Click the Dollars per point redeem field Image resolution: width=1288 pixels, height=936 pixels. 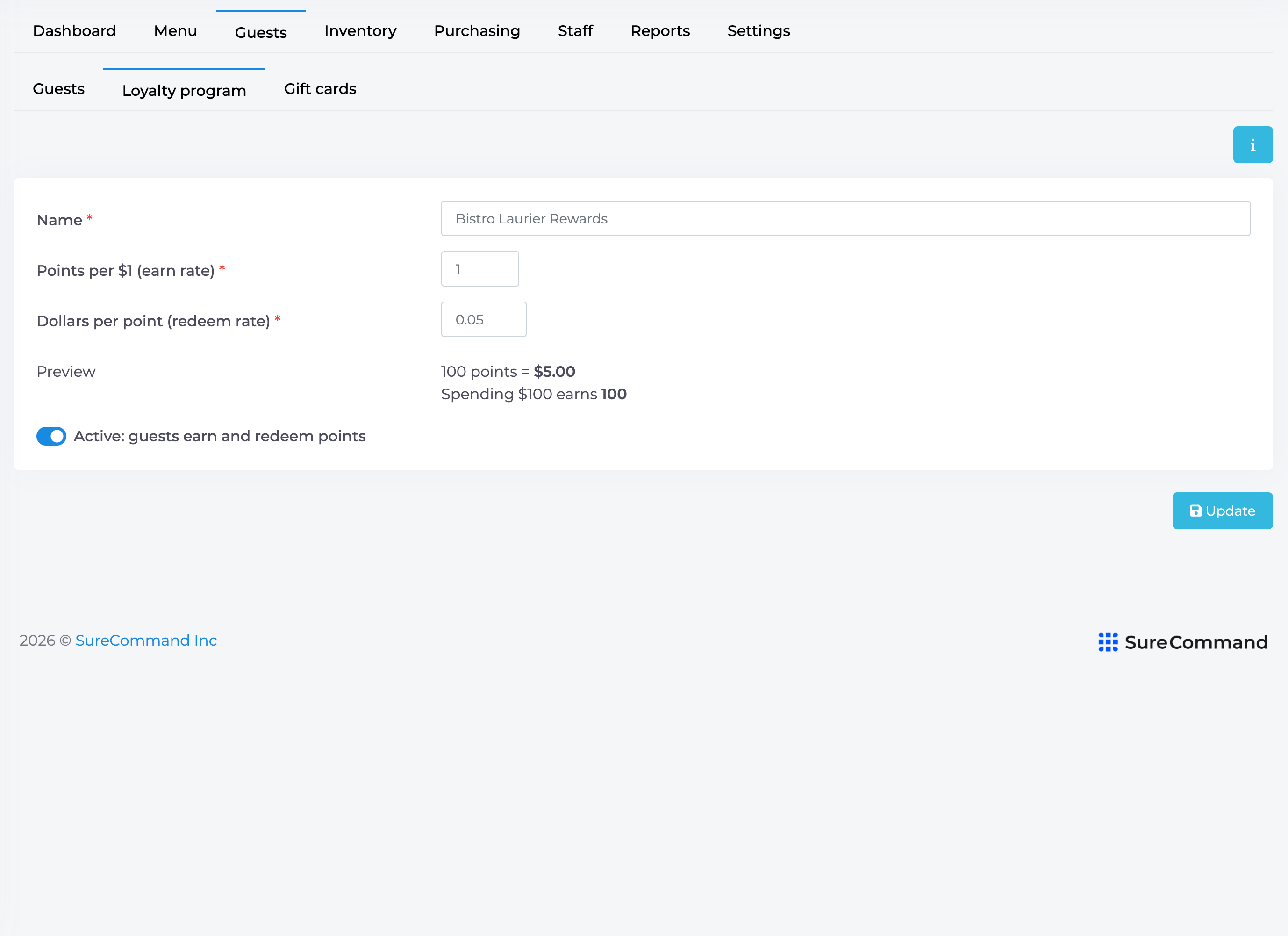(x=483, y=320)
